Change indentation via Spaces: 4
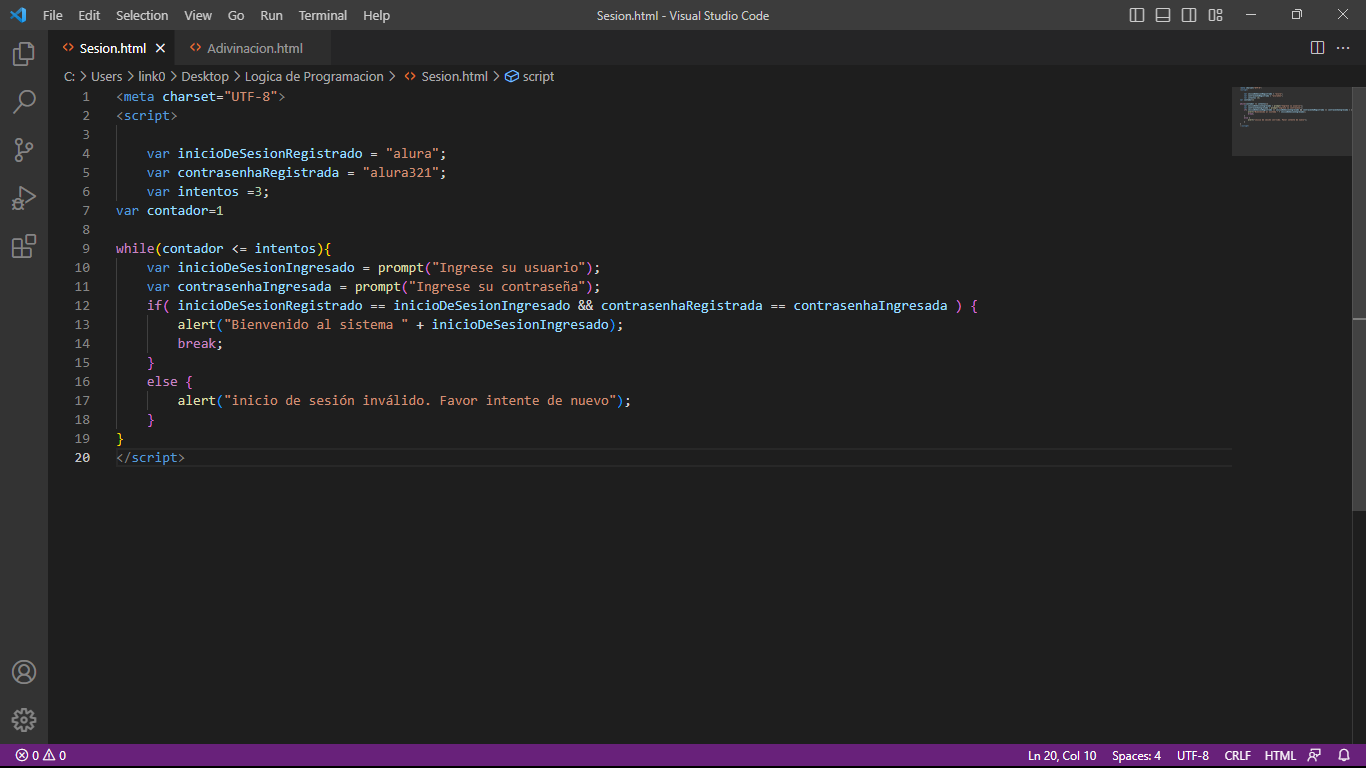Screen dimensions: 1366x768 point(1136,756)
